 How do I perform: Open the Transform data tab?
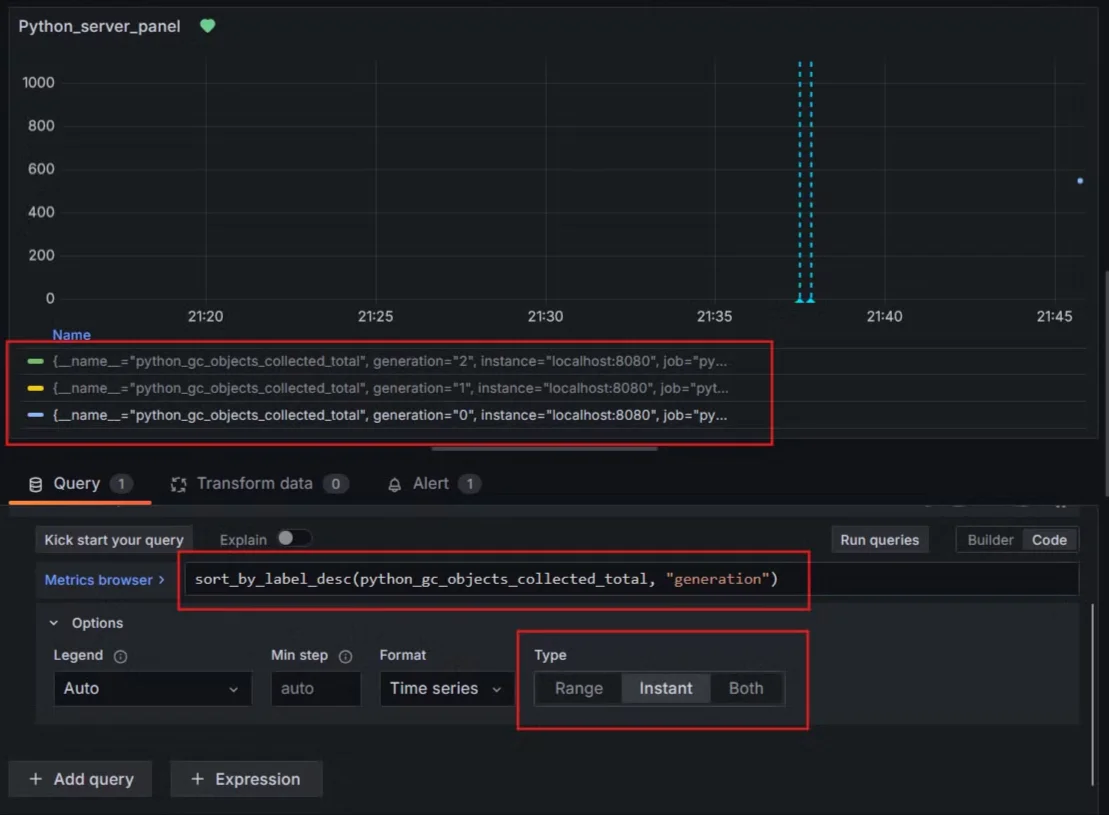click(259, 484)
